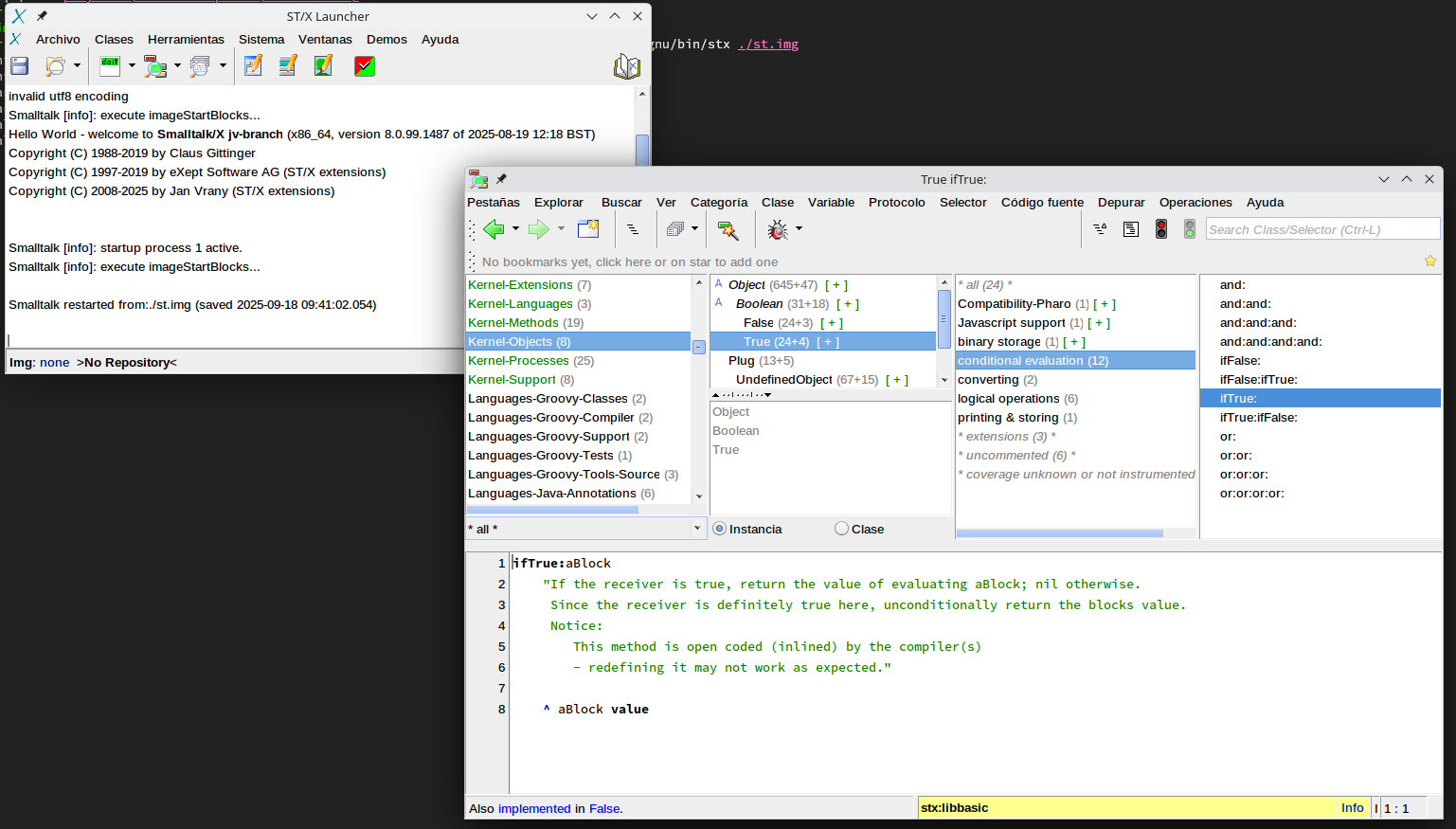Select the Clase radio button
Viewport: 1456px width, 829px height.
click(x=841, y=529)
